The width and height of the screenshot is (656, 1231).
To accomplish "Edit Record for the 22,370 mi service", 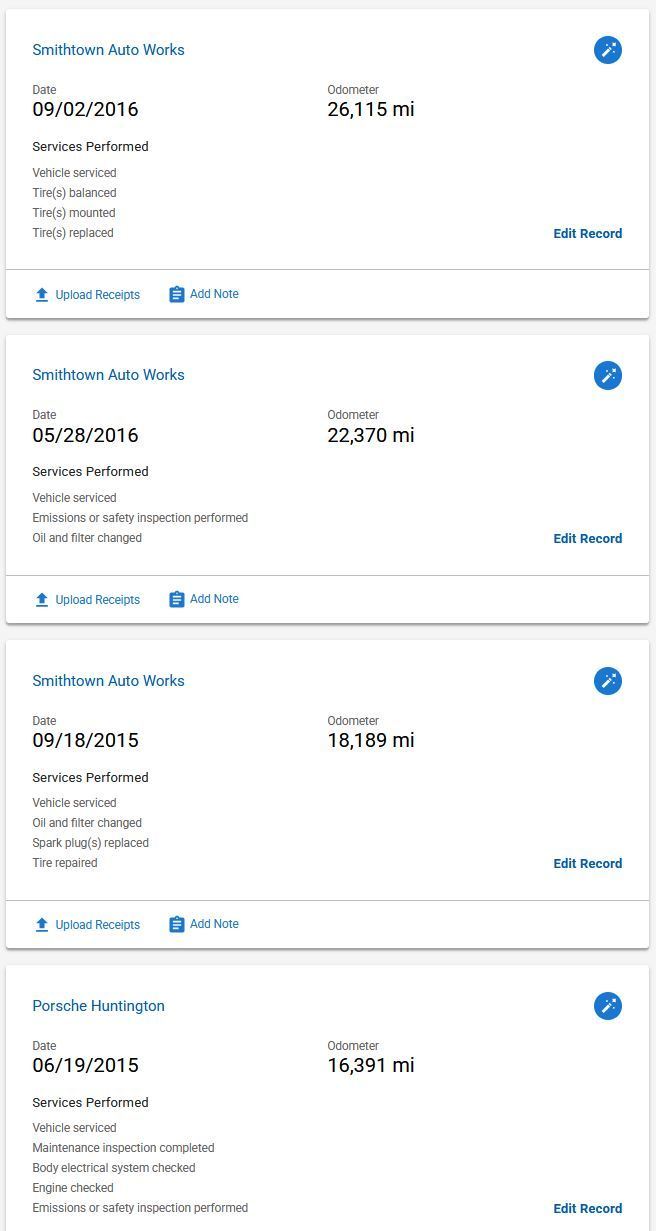I will (587, 538).
